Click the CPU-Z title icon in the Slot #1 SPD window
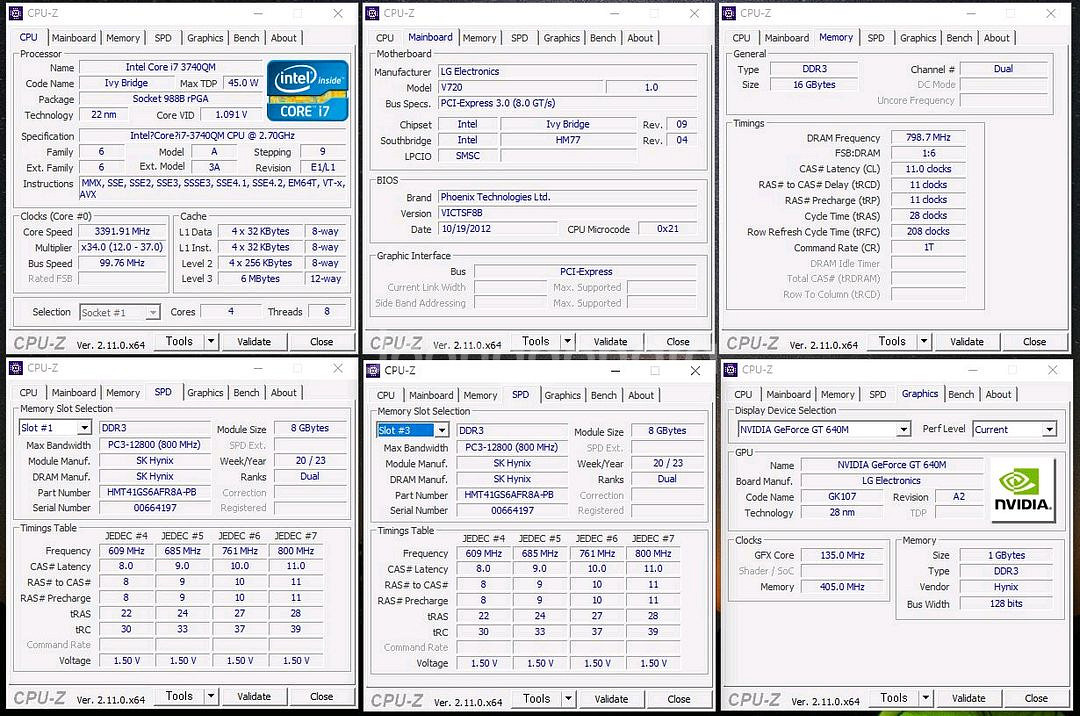Image resolution: width=1080 pixels, height=716 pixels. pos(16,368)
